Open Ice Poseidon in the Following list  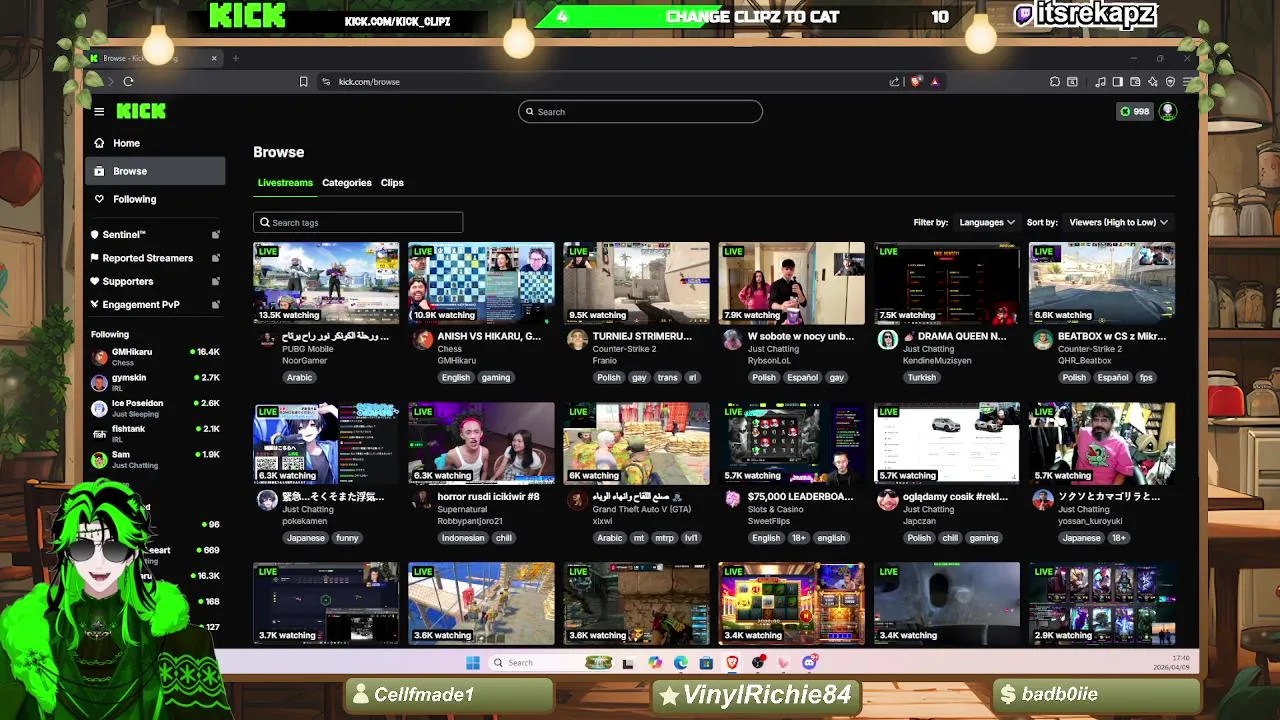click(155, 408)
